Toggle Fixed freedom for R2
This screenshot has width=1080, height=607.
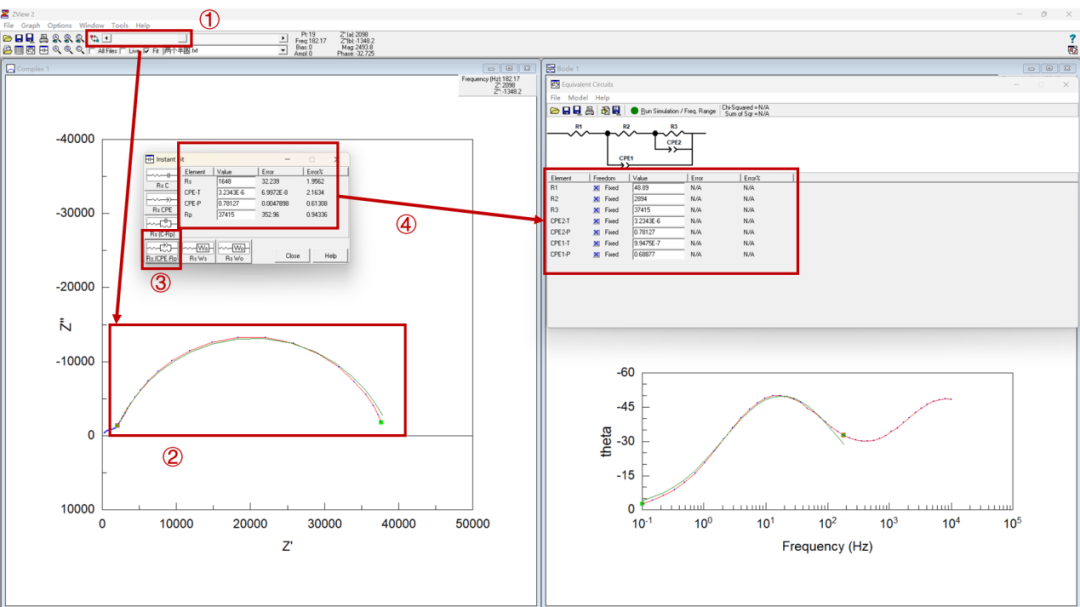tap(596, 198)
